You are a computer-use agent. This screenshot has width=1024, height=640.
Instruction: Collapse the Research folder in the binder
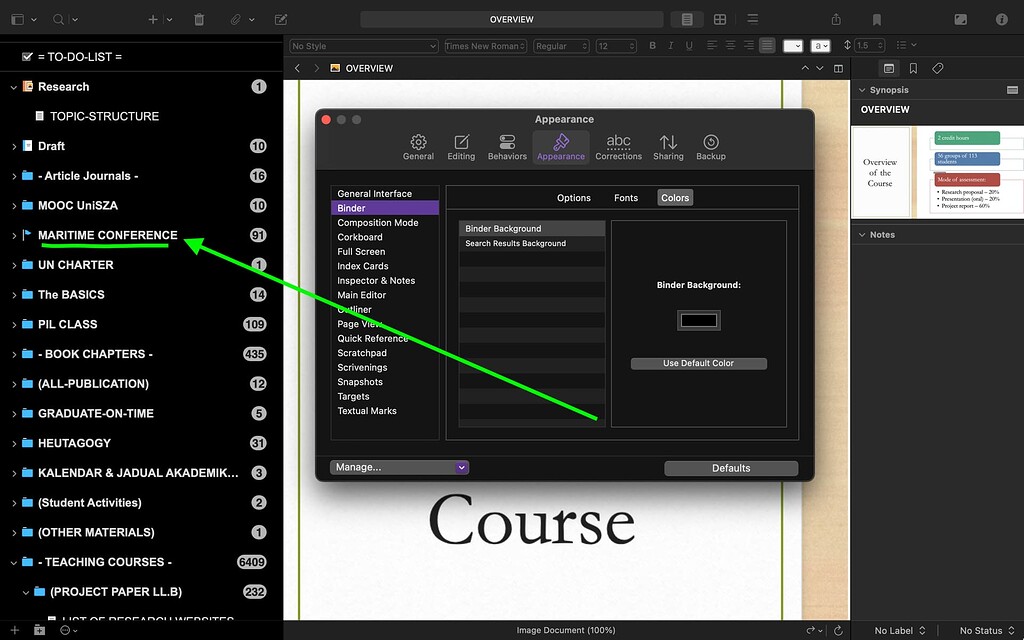tap(16, 87)
